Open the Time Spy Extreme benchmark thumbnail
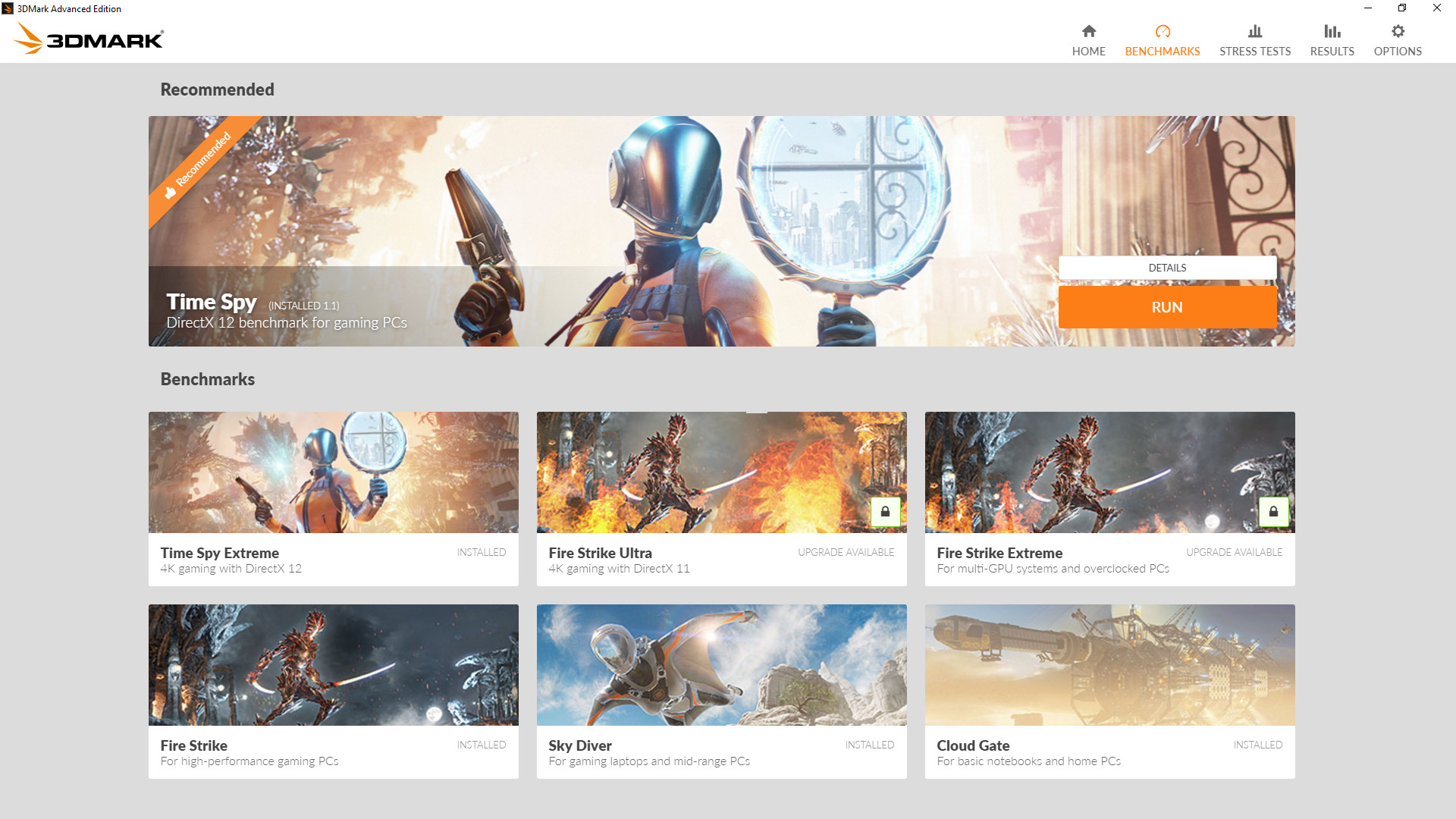Image resolution: width=1456 pixels, height=819 pixels. (333, 472)
